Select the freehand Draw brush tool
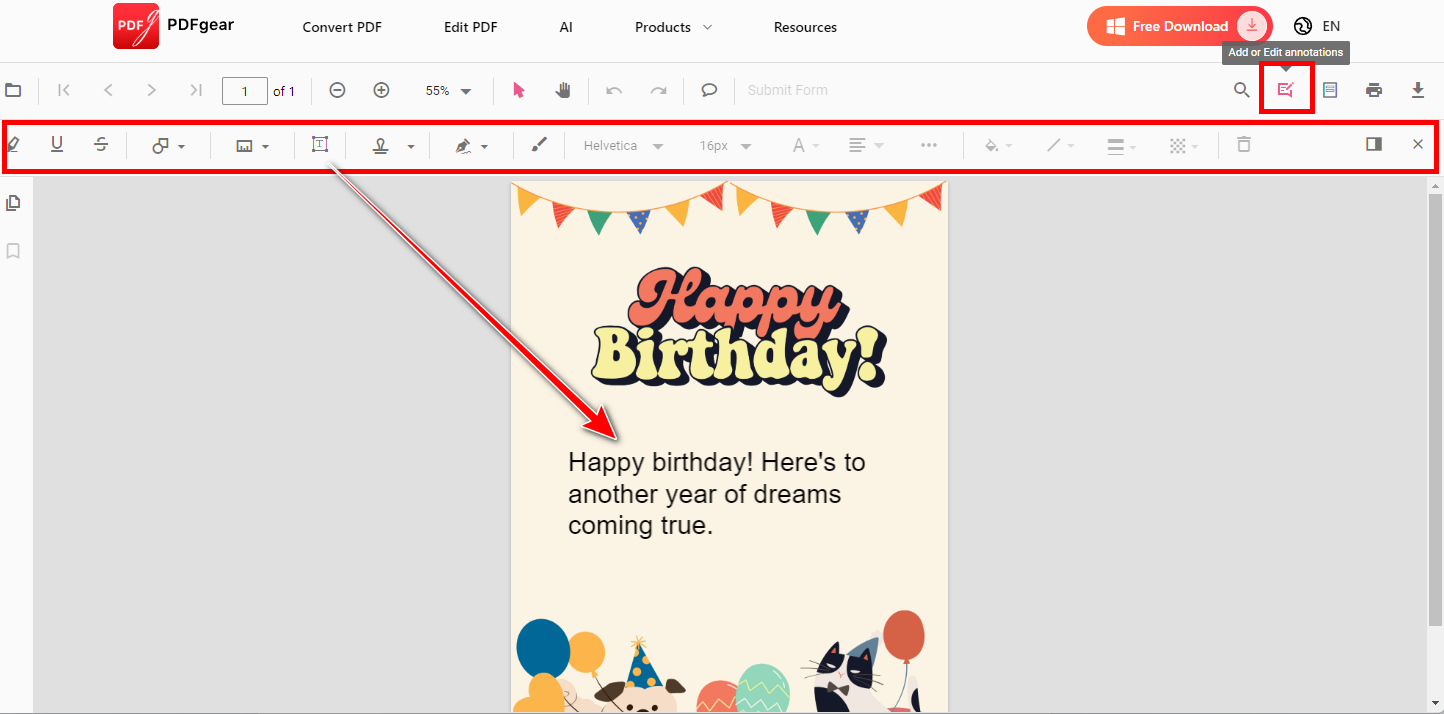This screenshot has width=1444, height=714. (539, 144)
